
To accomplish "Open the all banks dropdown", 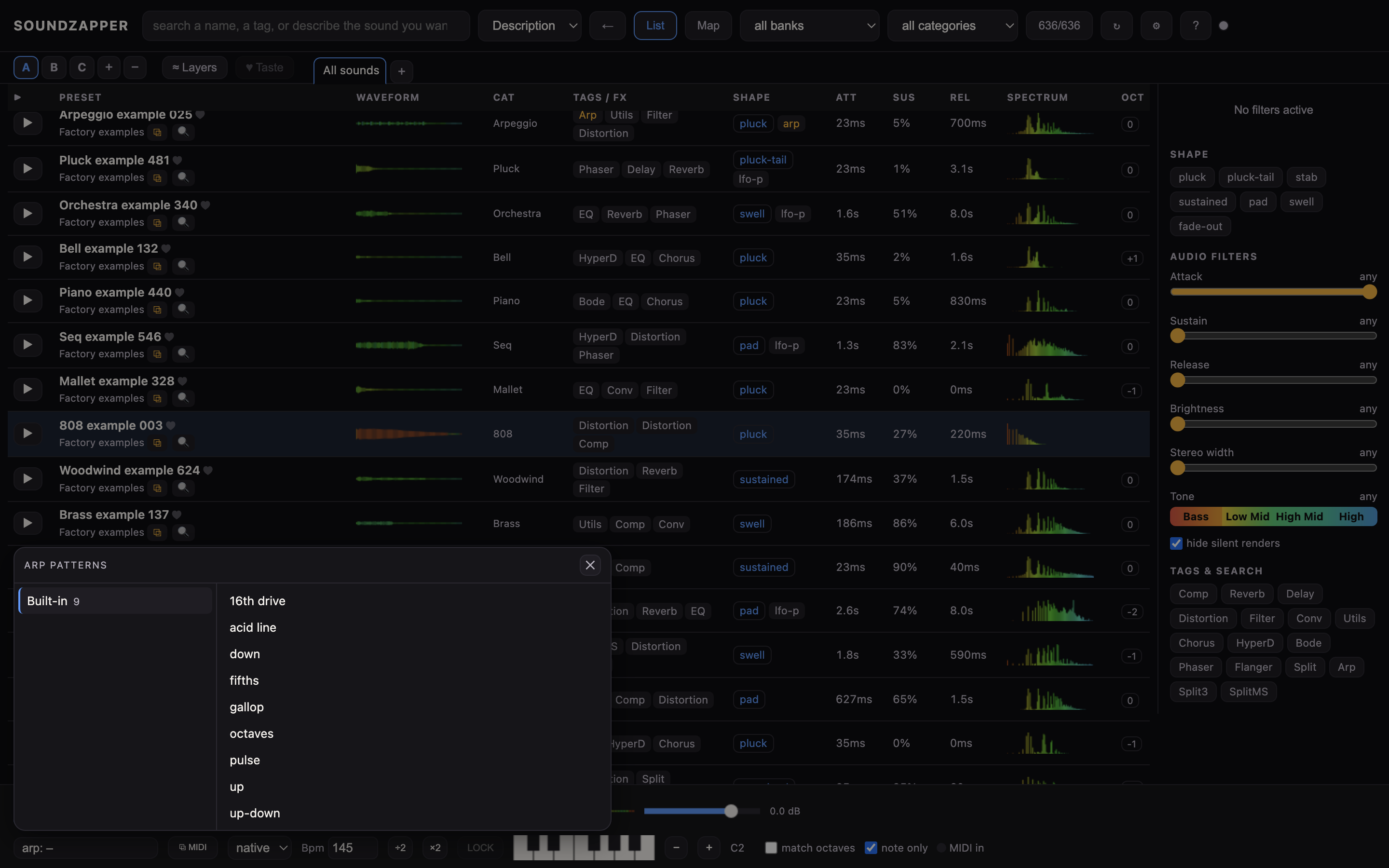I will click(x=809, y=26).
